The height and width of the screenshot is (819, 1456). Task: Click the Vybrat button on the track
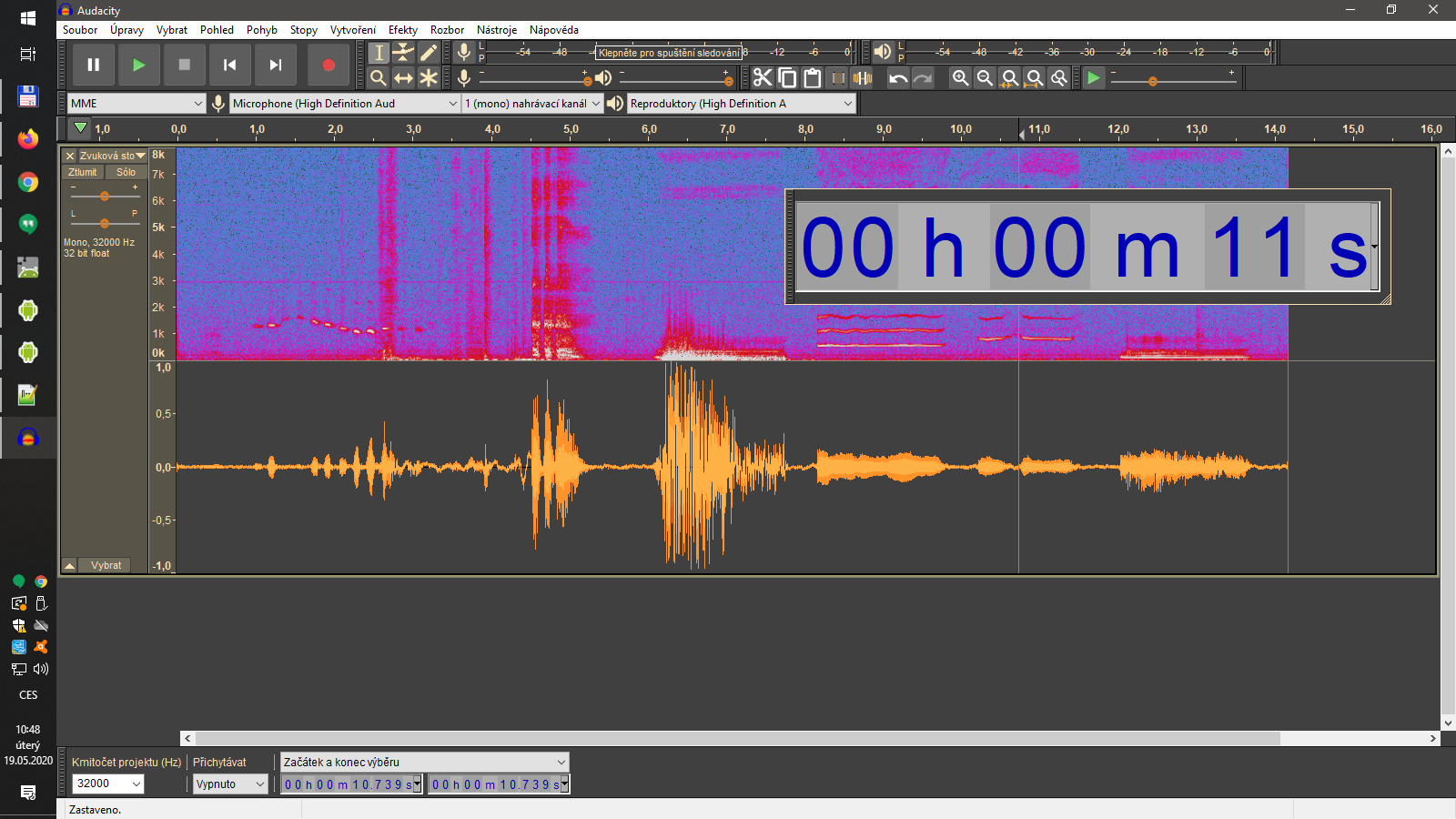tap(104, 564)
